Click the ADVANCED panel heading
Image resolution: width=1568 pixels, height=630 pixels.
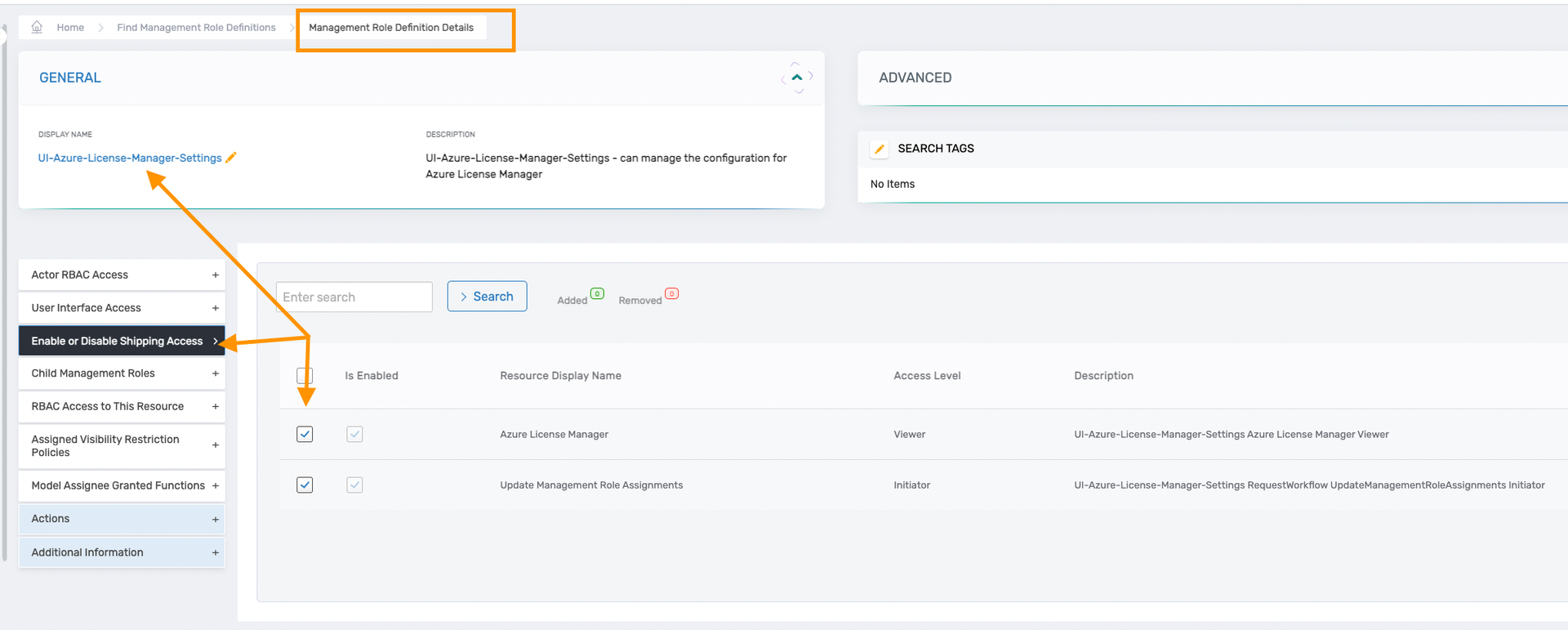click(x=915, y=78)
